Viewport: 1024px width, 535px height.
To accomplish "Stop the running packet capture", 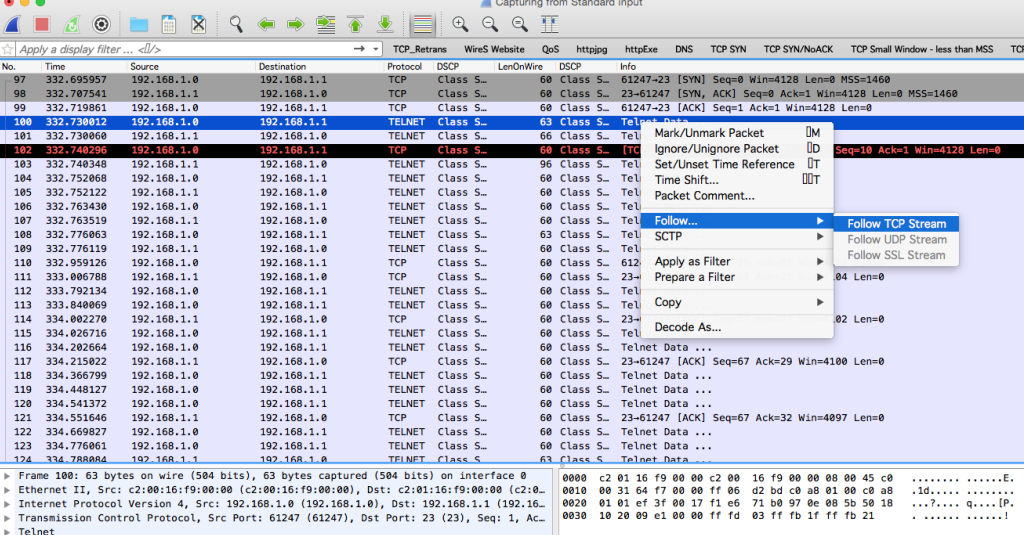I will click(42, 25).
